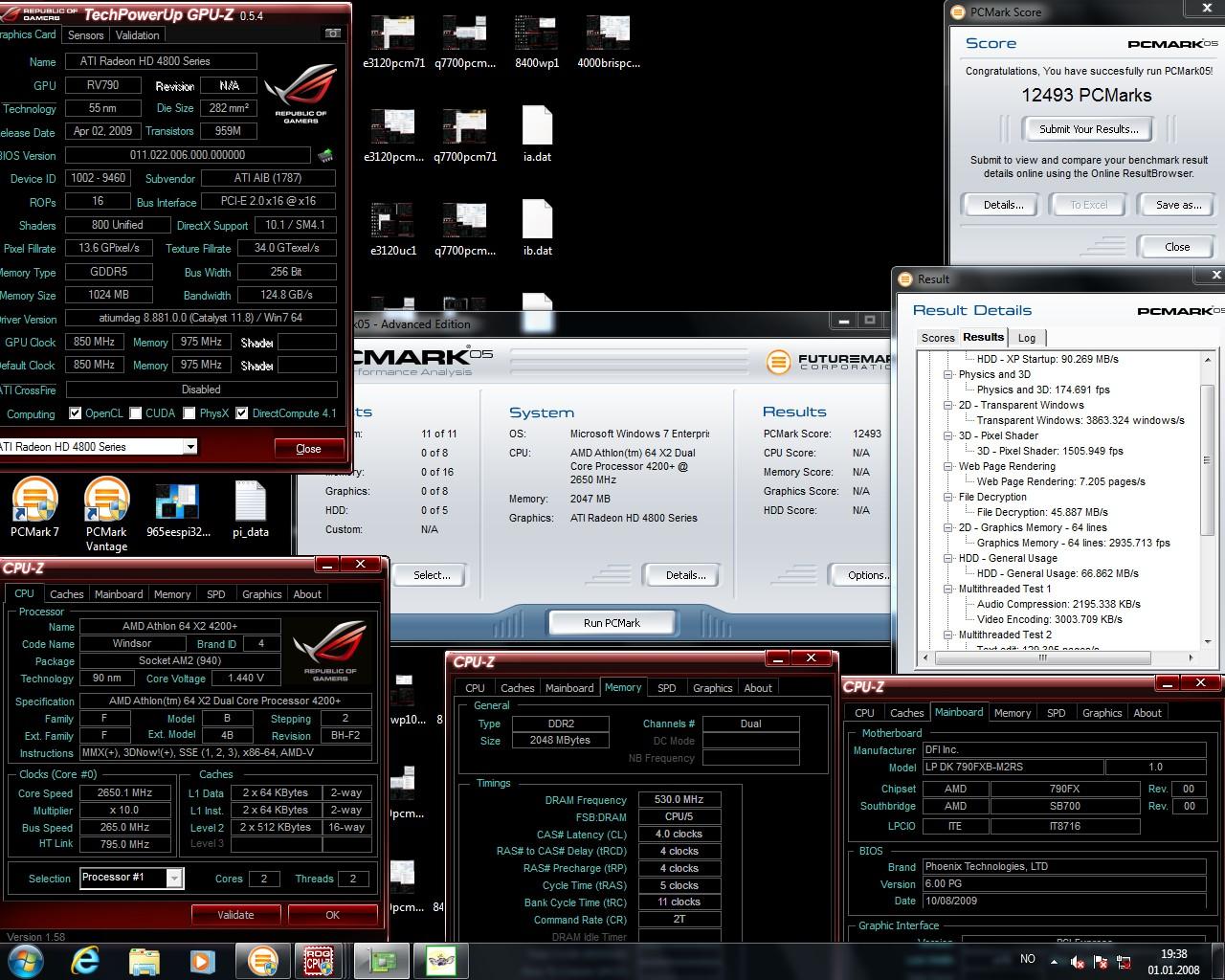Open Graphics tab in main CPU-Z window
Viewport: 1225px width, 980px height.
[x=261, y=594]
